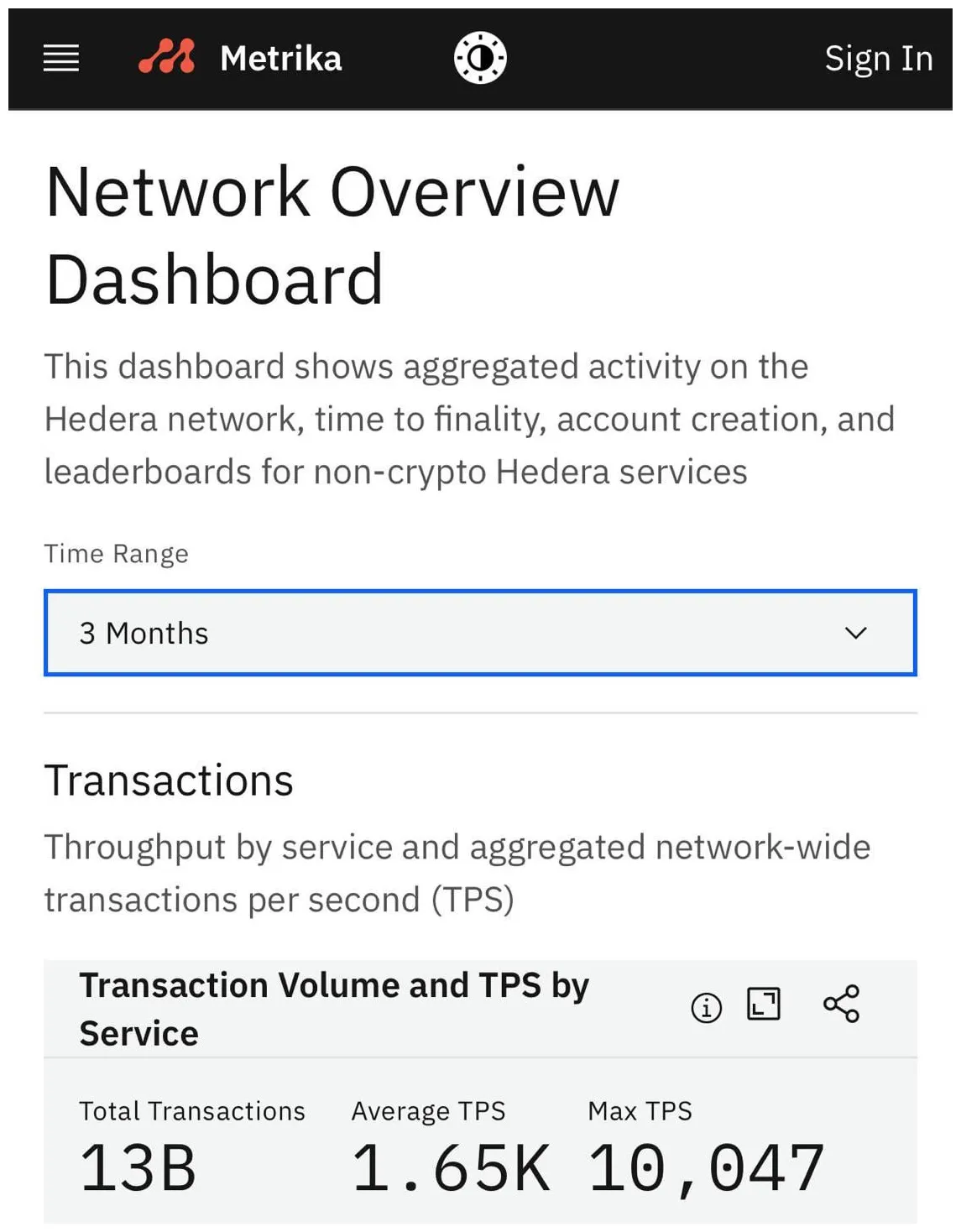This screenshot has height=1232, width=961.
Task: Open the Time Range dropdown showing 3 Months
Action: [x=479, y=633]
